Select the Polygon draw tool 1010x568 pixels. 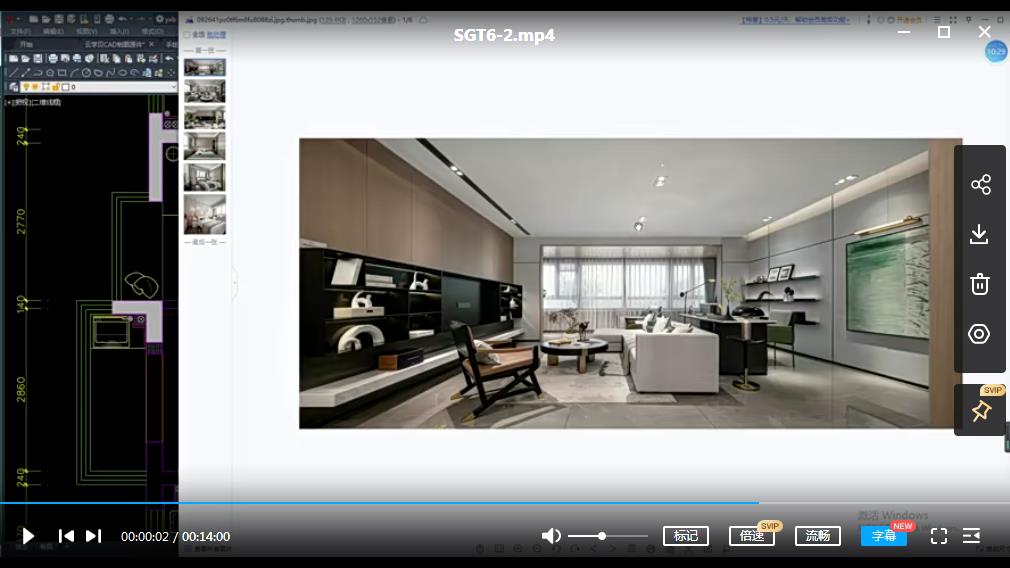pyautogui.click(x=50, y=73)
